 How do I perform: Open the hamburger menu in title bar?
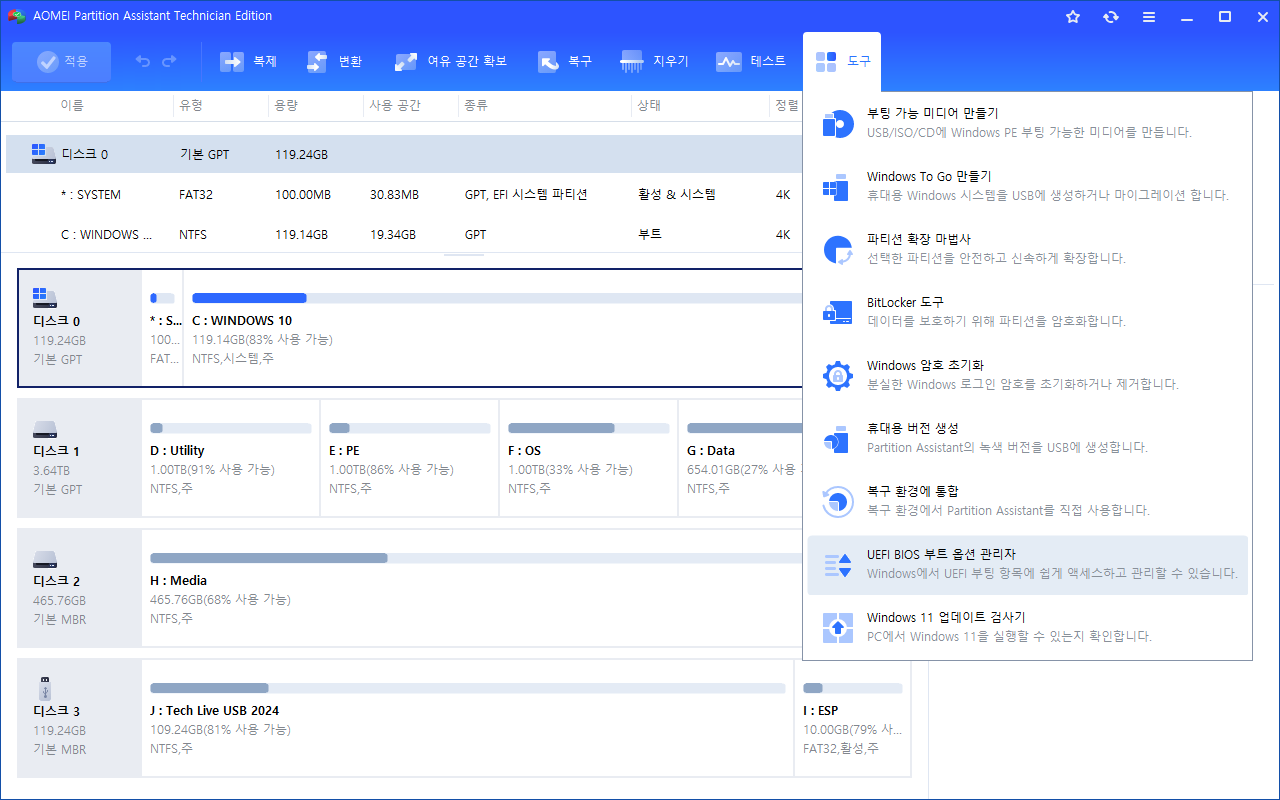1149,17
